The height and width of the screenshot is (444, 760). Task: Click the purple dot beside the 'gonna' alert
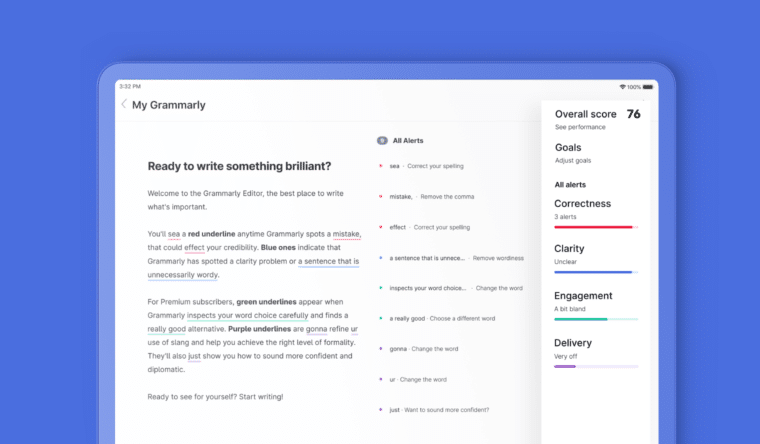(x=381, y=349)
